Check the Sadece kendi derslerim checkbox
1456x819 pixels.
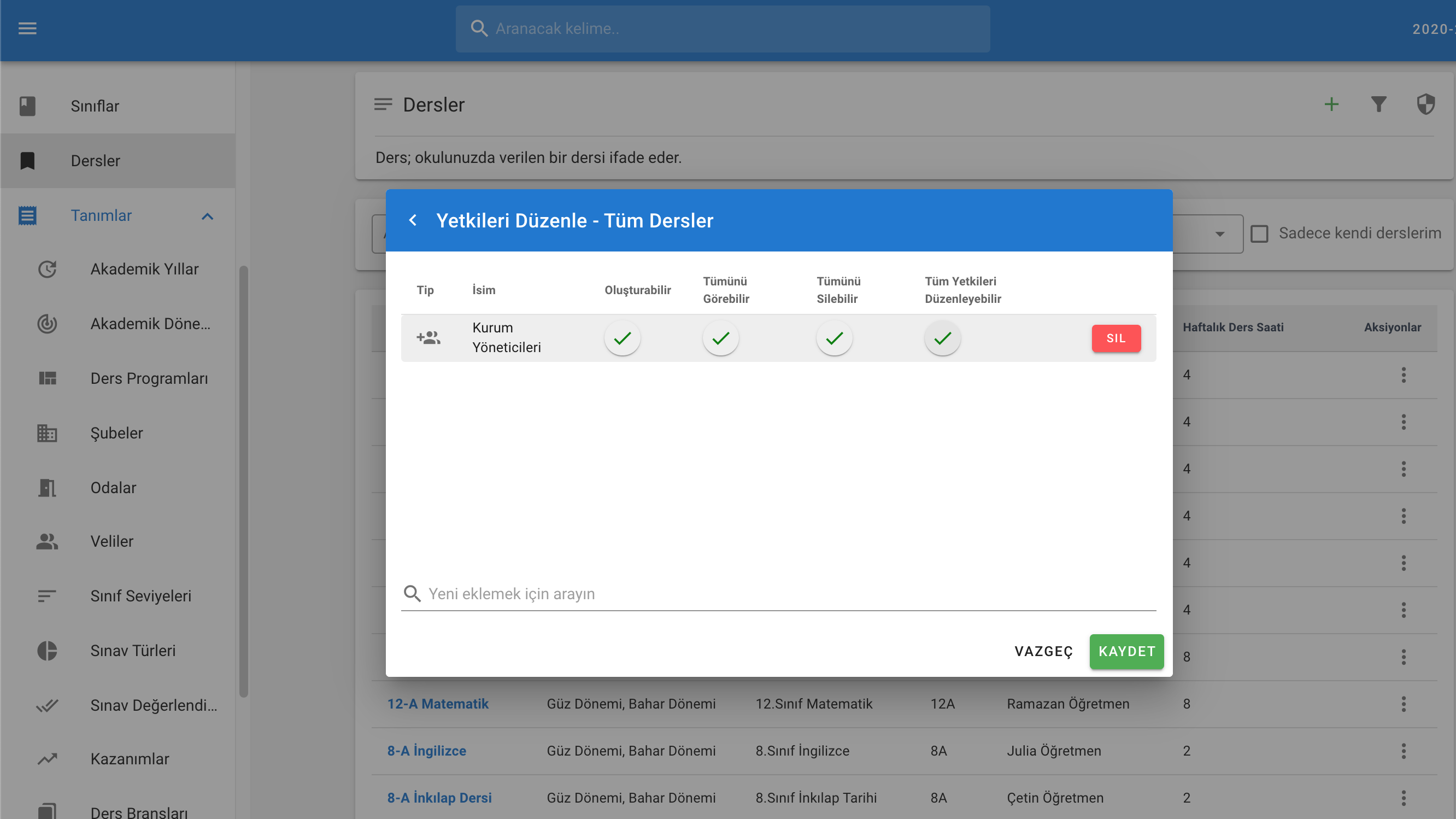point(1259,234)
